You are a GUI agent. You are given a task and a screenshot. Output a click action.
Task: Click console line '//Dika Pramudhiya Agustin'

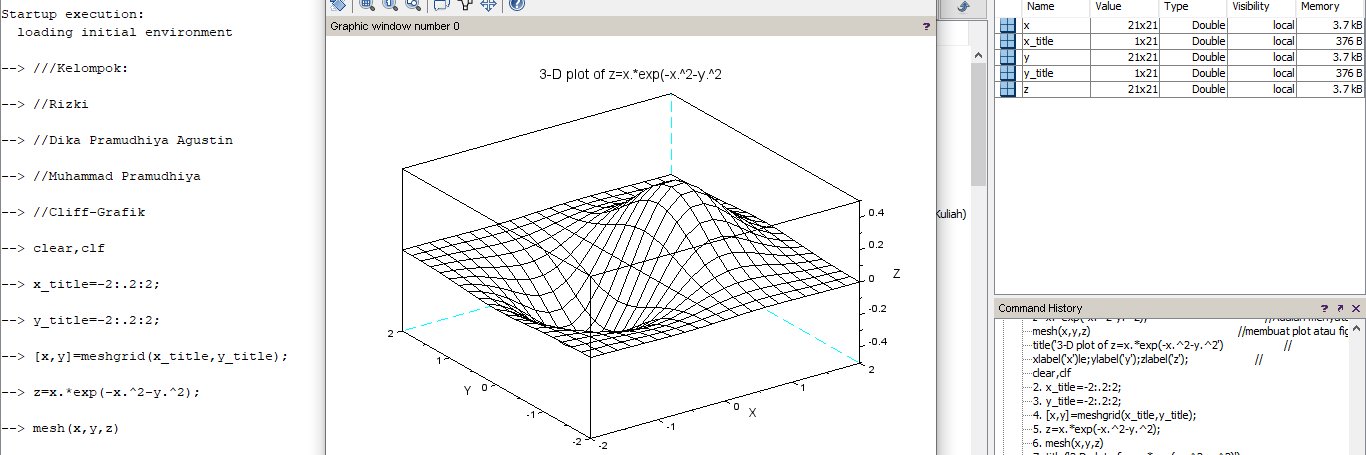pyautogui.click(x=133, y=140)
